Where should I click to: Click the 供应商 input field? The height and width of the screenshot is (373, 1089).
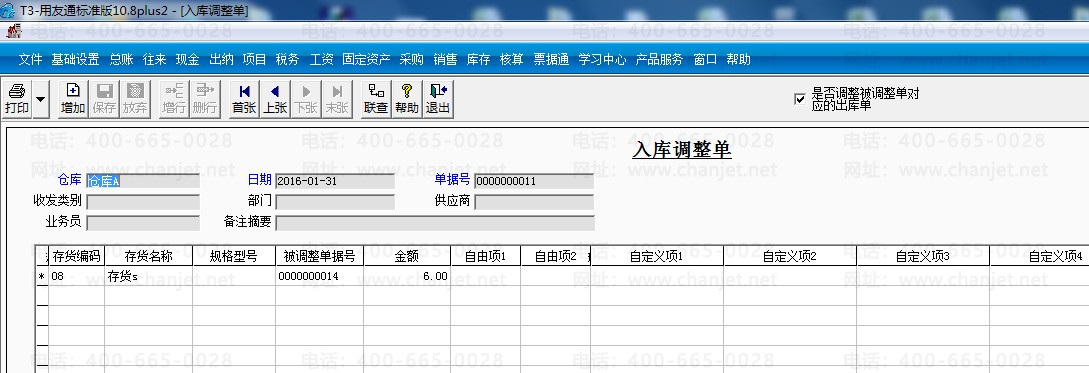(x=534, y=202)
